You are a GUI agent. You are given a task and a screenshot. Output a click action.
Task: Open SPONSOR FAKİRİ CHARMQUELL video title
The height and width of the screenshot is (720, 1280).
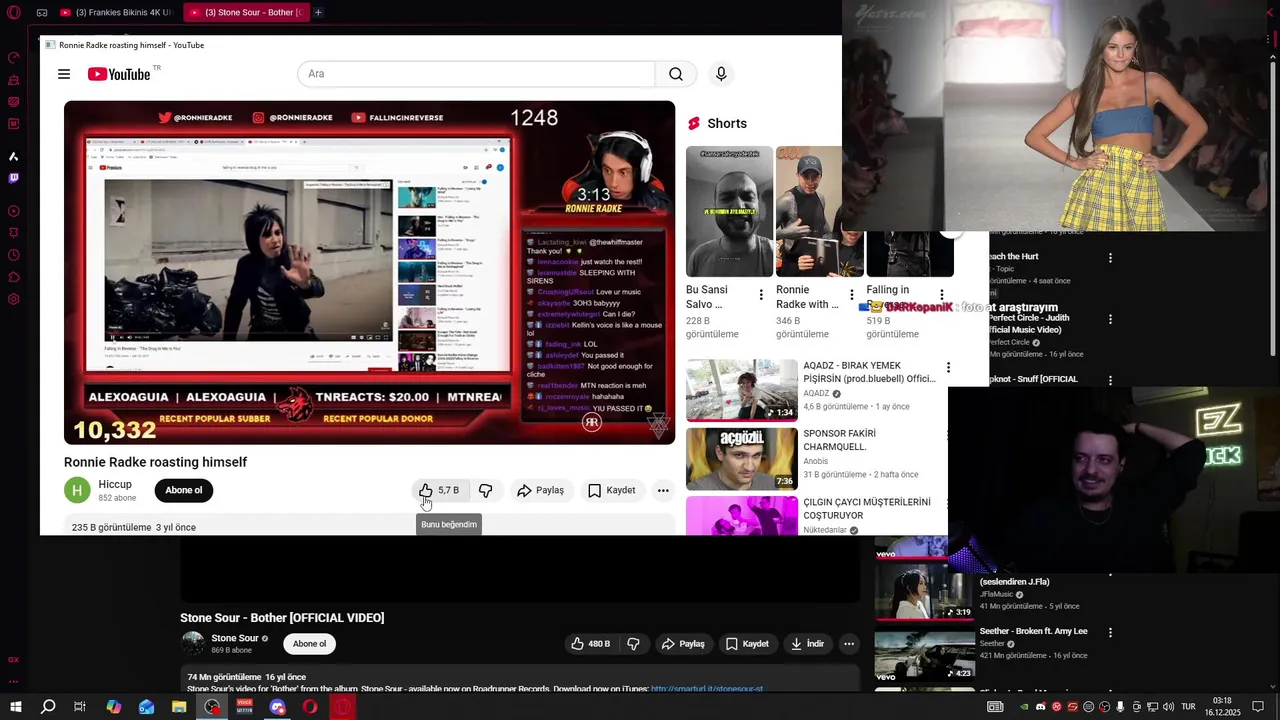point(840,440)
